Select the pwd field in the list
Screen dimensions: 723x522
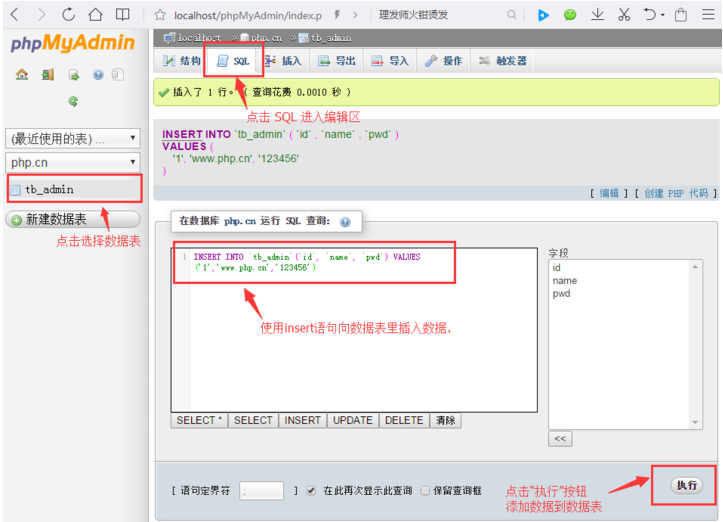point(561,294)
